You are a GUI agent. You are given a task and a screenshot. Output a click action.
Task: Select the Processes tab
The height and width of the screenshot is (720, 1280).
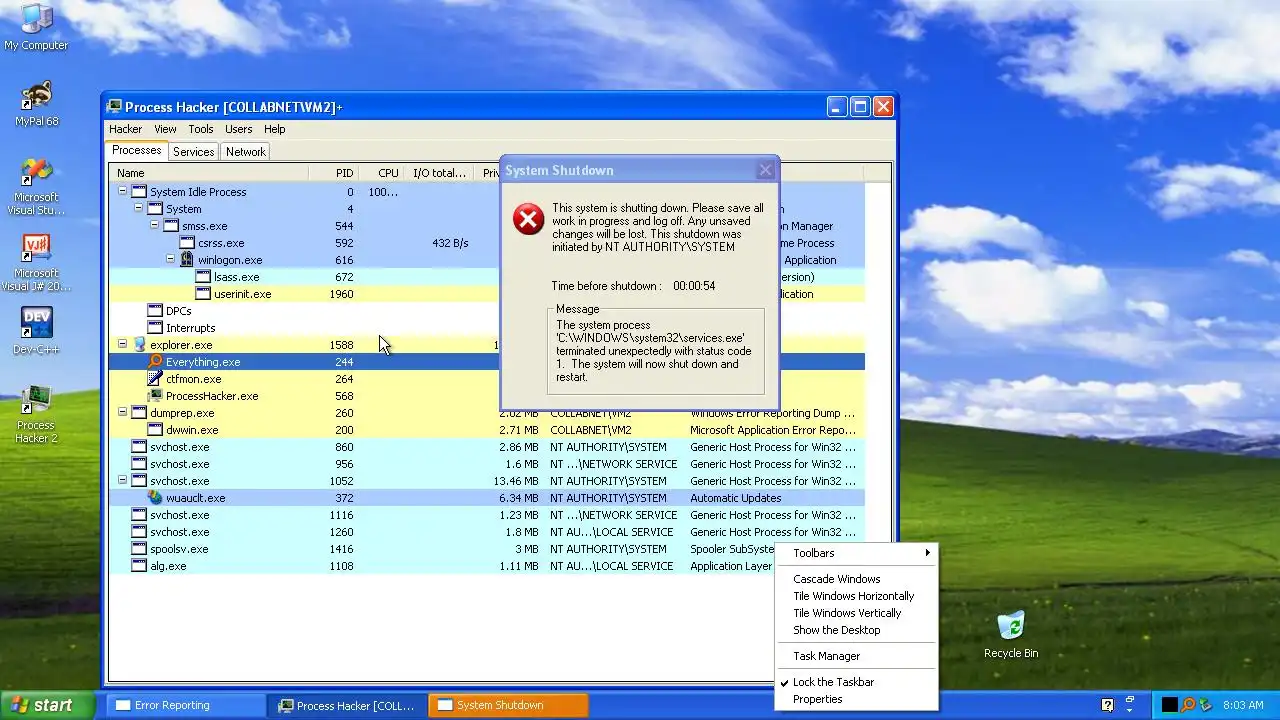coord(136,151)
